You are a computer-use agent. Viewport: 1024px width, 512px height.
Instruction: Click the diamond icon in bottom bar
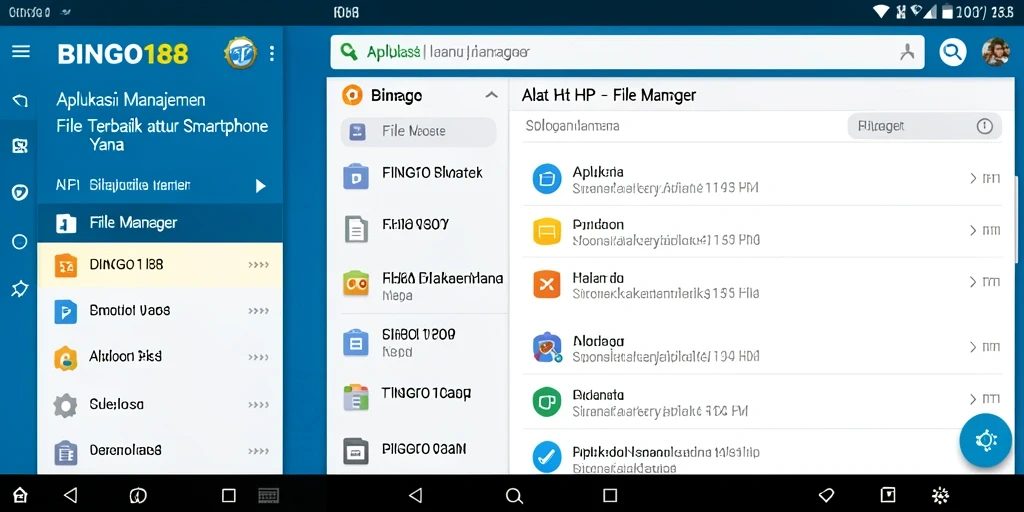pyautogui.click(x=826, y=495)
